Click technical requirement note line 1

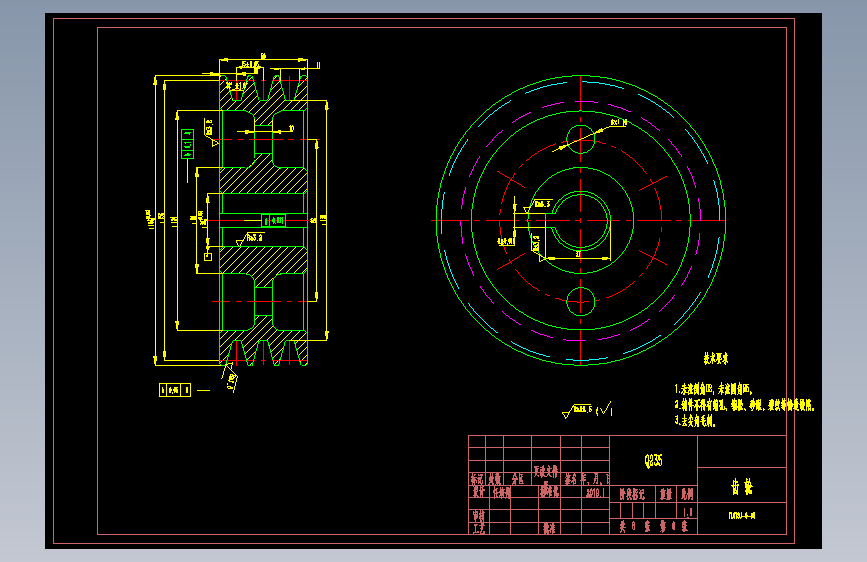tap(713, 389)
